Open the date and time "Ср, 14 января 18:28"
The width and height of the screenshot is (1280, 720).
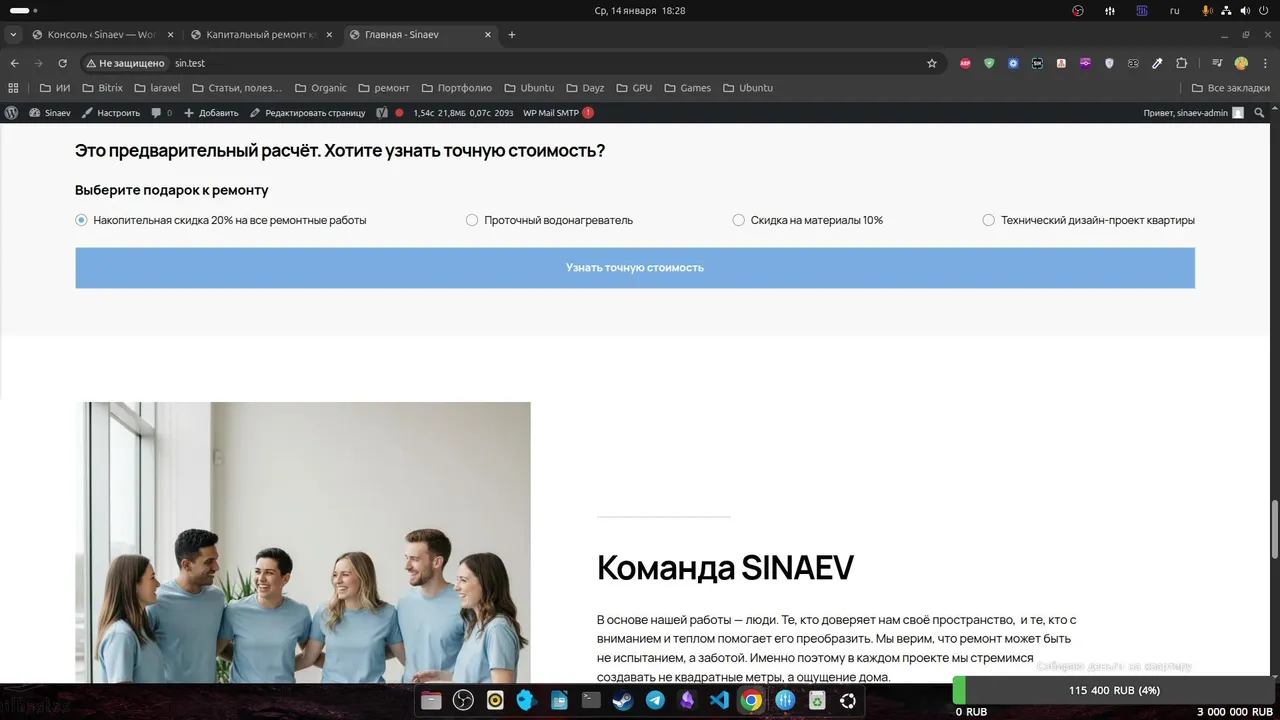[x=640, y=11]
